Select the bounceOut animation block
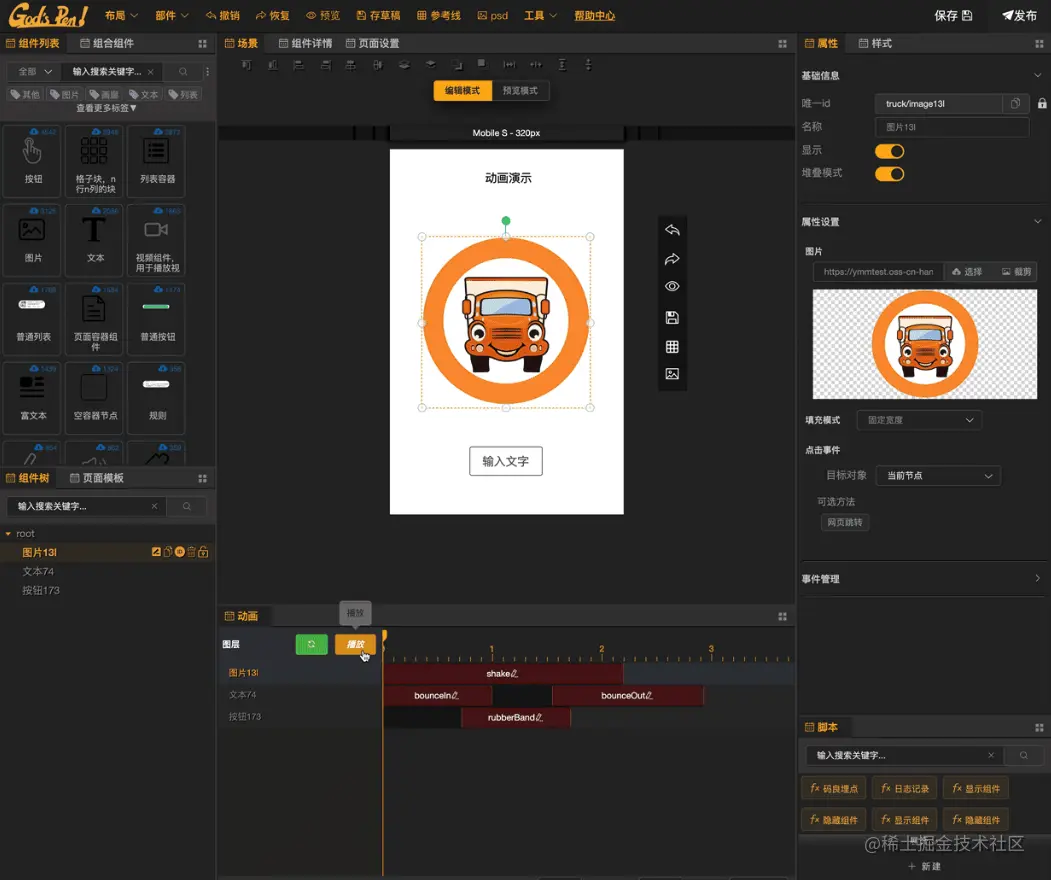The image size is (1051, 880). click(628, 696)
